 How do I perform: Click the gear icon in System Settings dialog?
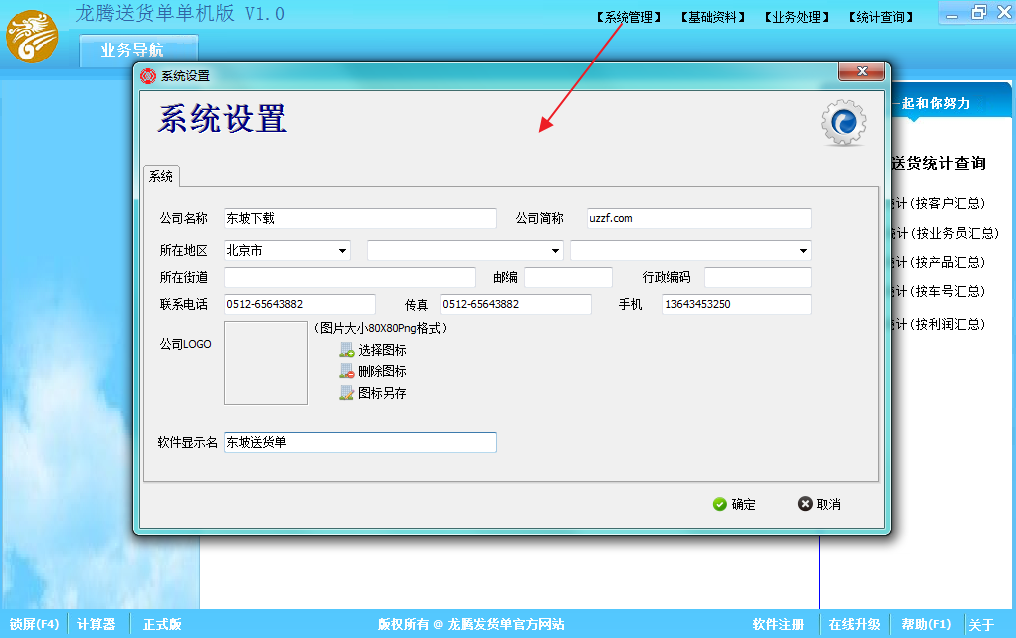tap(844, 122)
